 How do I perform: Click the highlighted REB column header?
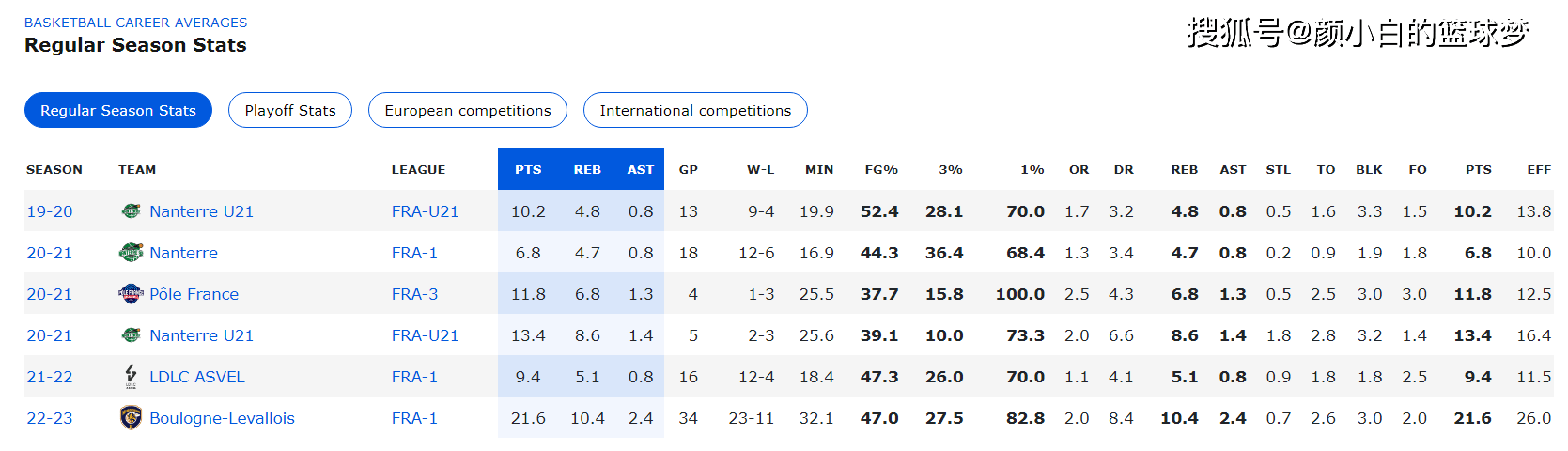click(587, 170)
